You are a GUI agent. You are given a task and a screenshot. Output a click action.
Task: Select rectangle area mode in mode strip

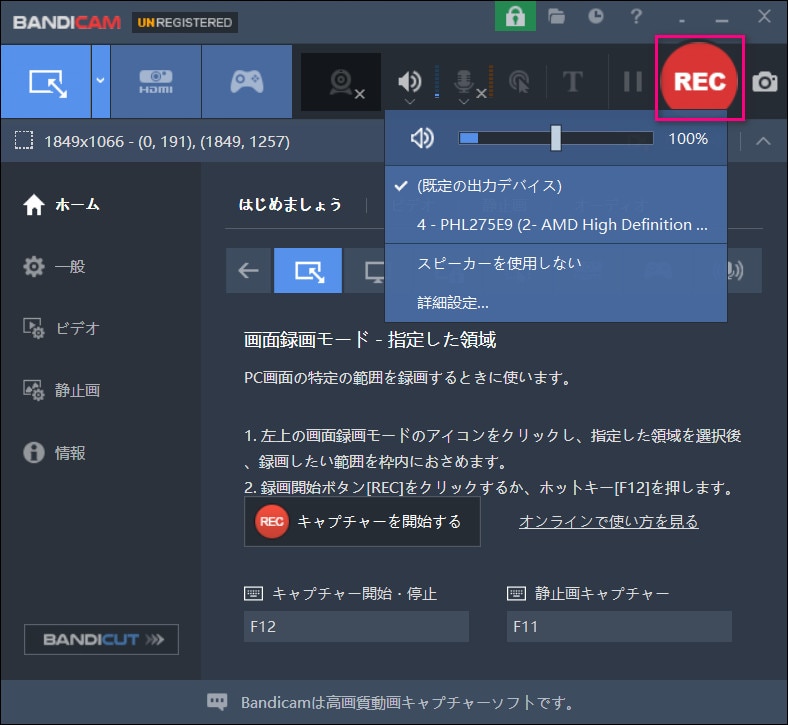(308, 270)
